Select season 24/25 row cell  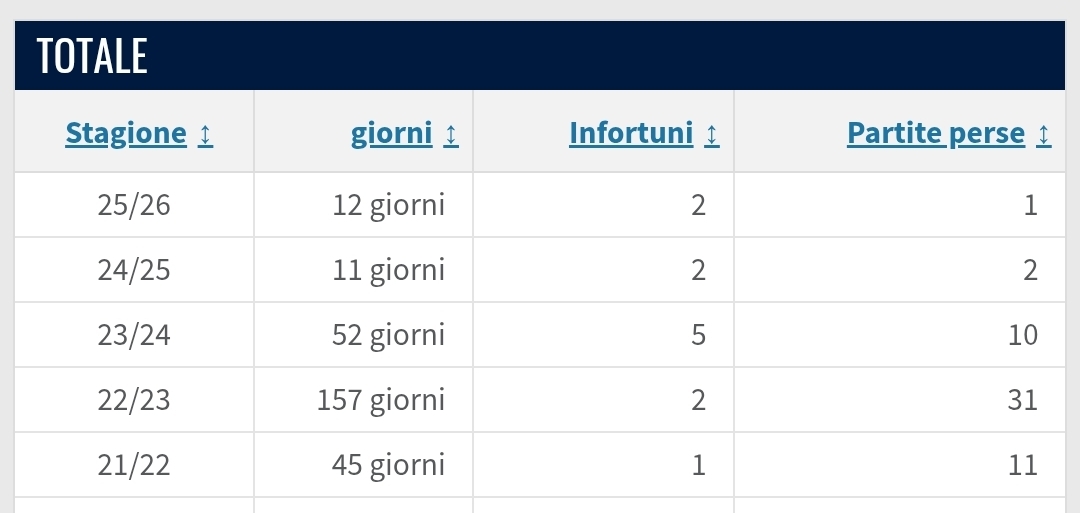pos(134,270)
